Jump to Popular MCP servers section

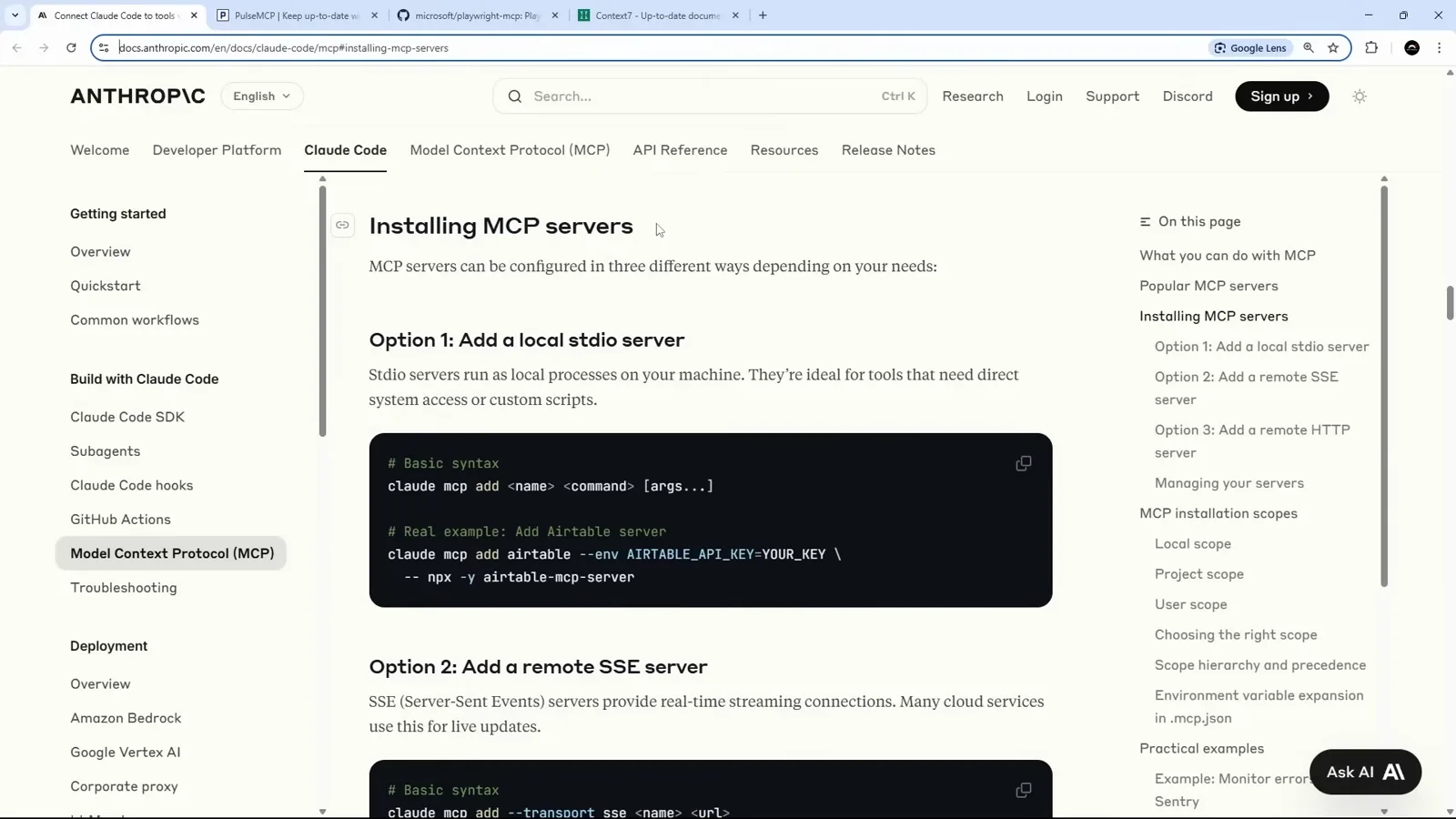(1208, 286)
